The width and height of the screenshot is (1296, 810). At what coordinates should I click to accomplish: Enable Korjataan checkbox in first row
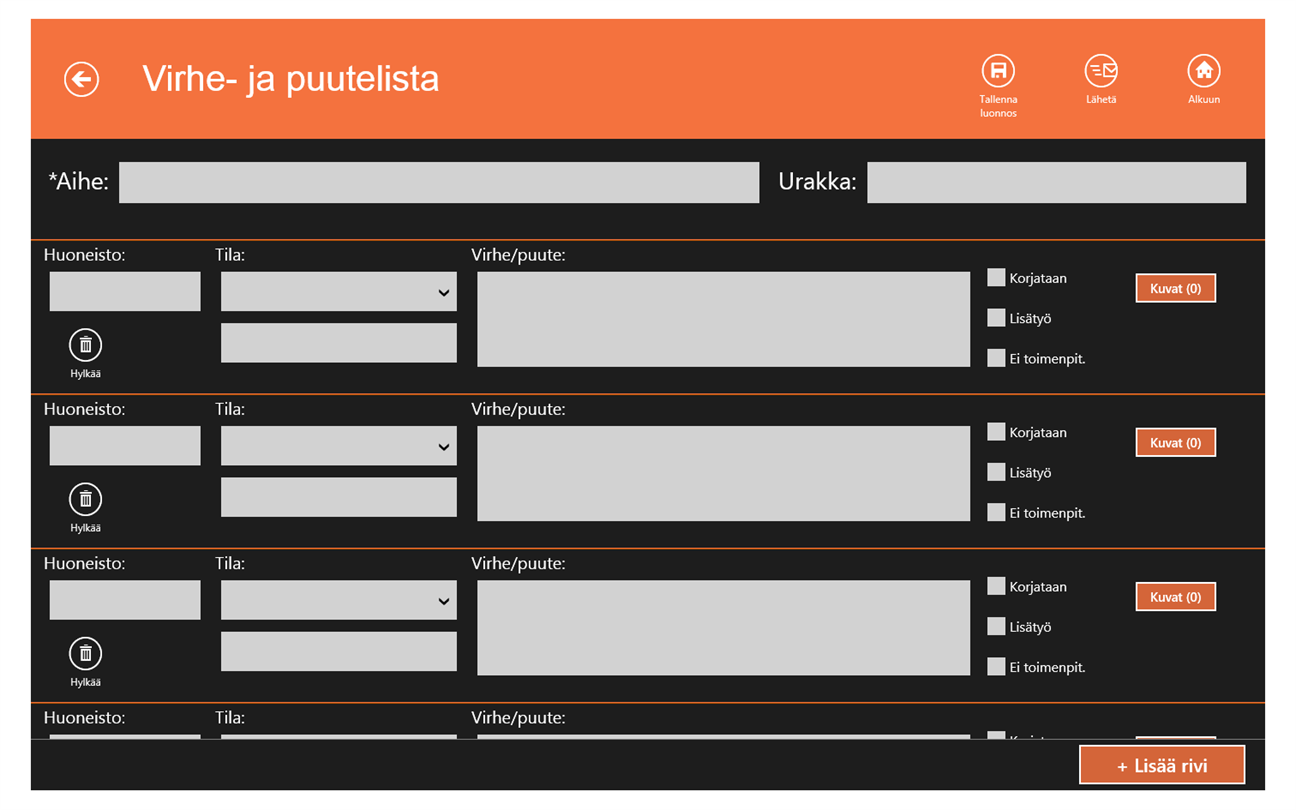pyautogui.click(x=996, y=278)
